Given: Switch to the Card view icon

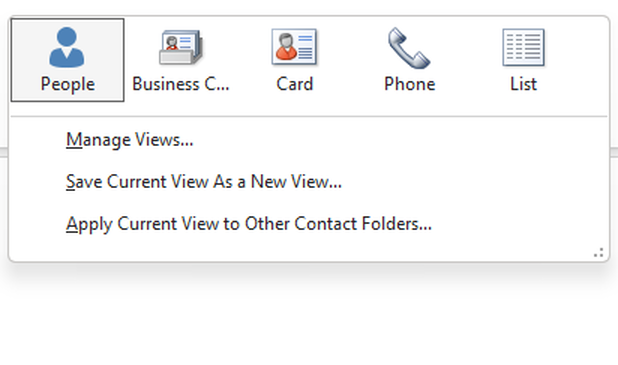Looking at the screenshot, I should click(x=294, y=47).
